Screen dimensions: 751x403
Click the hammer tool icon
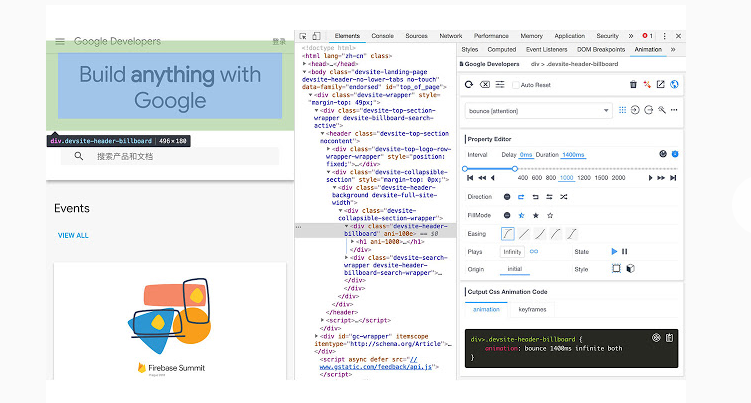coord(661,110)
